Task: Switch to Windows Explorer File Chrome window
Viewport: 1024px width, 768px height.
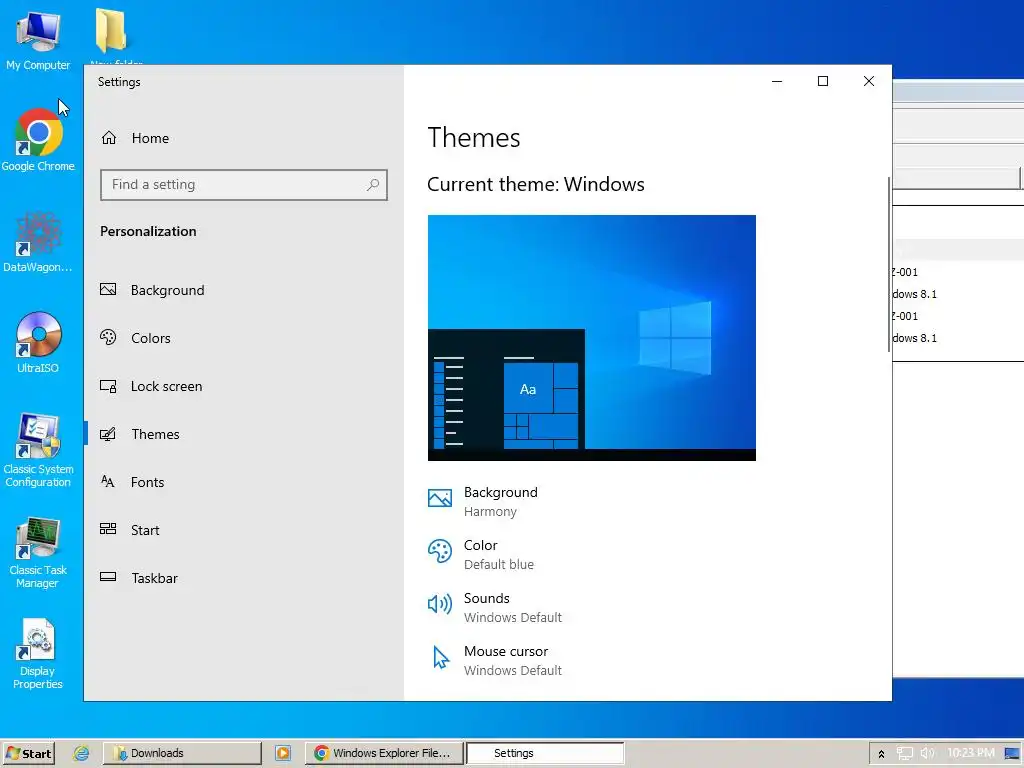Action: coord(384,753)
